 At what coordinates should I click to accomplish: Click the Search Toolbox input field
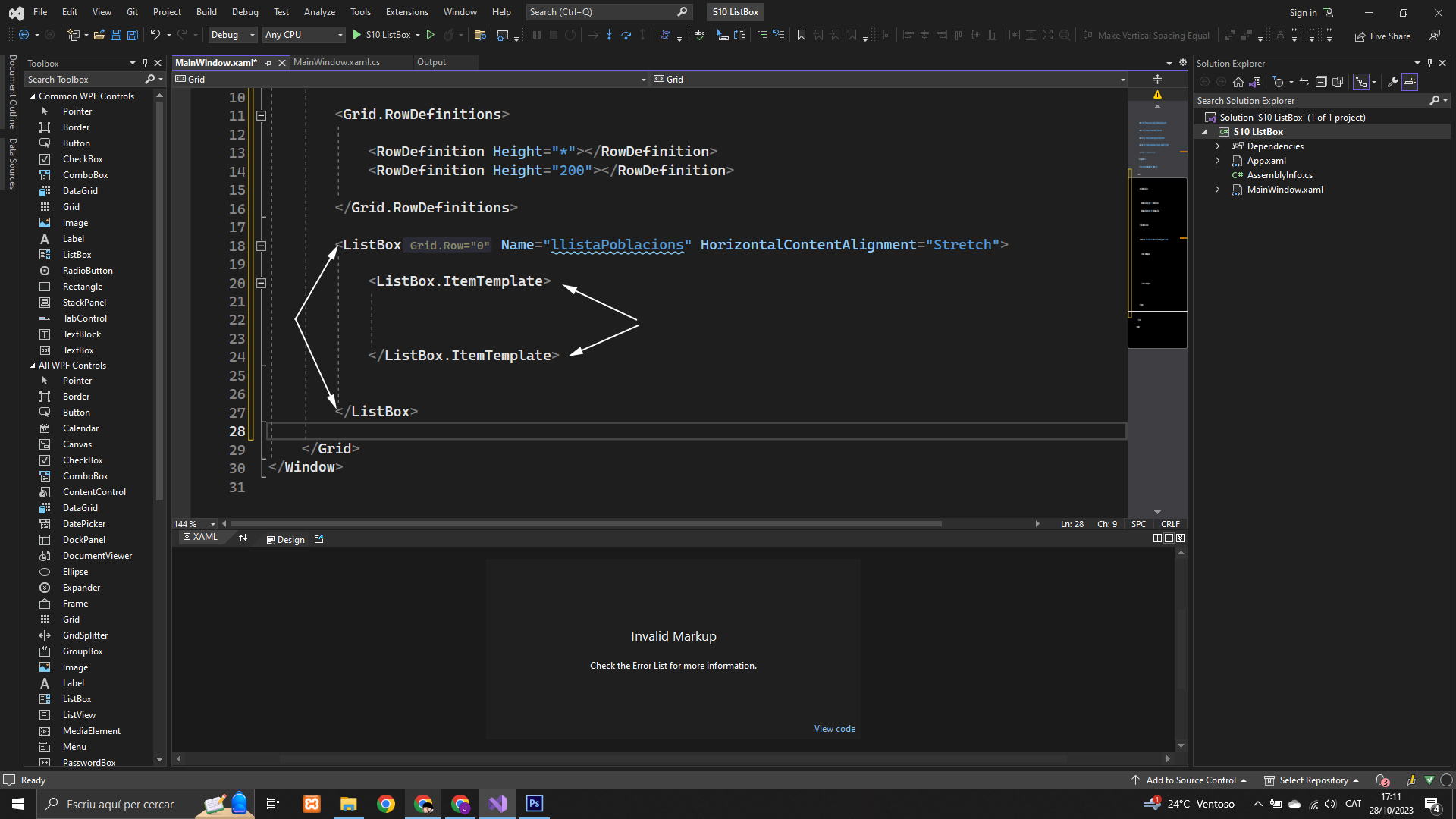pyautogui.click(x=83, y=80)
